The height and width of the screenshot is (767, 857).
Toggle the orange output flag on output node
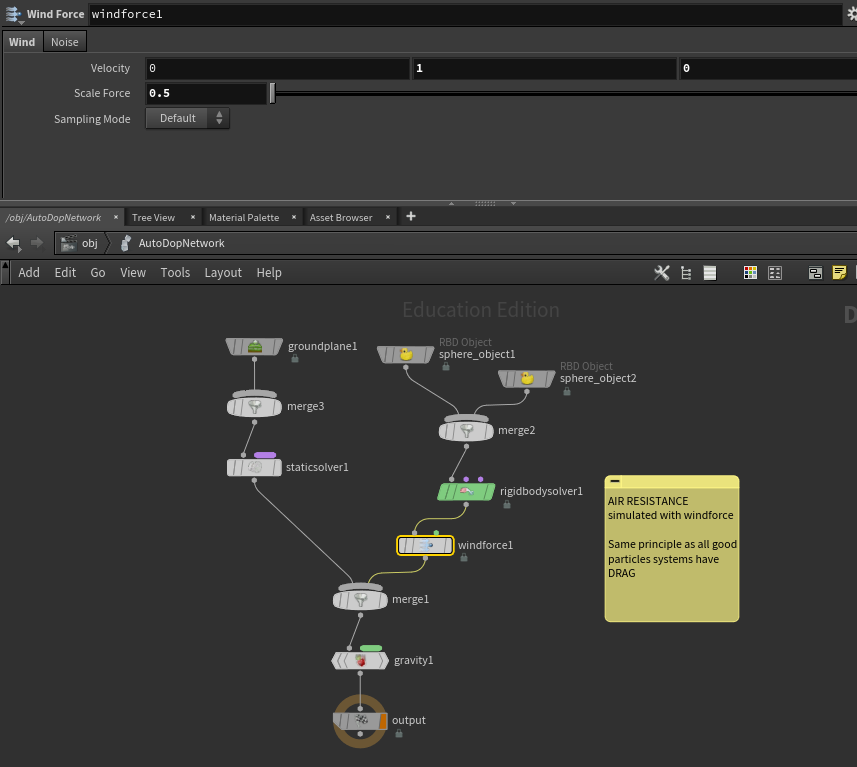[382, 720]
